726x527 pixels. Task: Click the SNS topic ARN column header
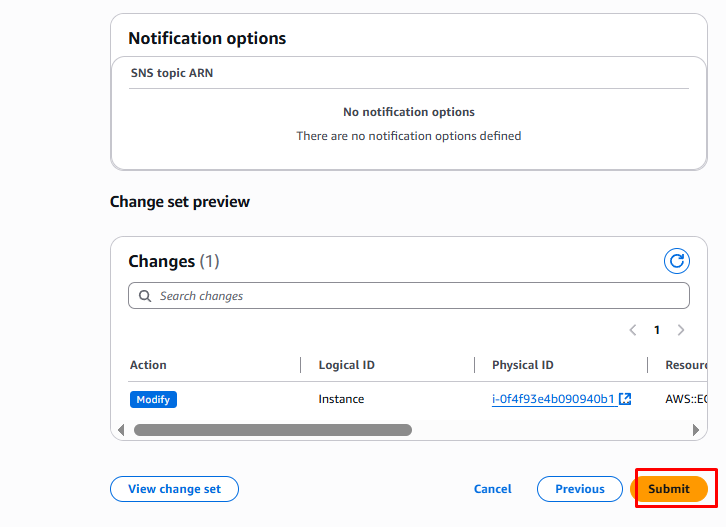[172, 73]
